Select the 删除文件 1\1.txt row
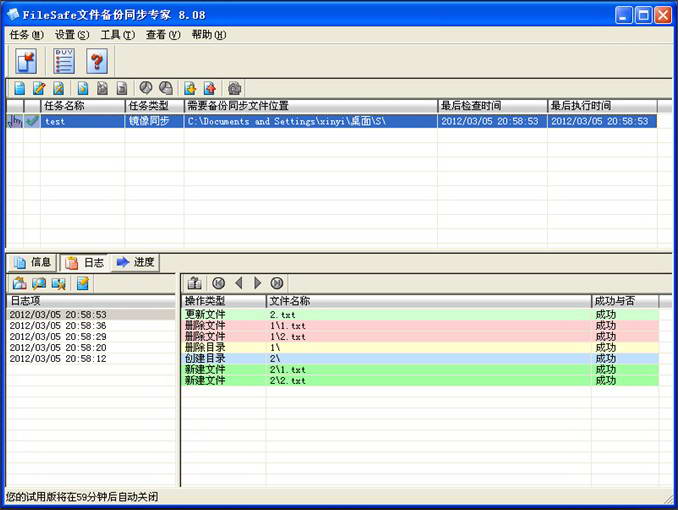678x510 pixels. [420, 325]
